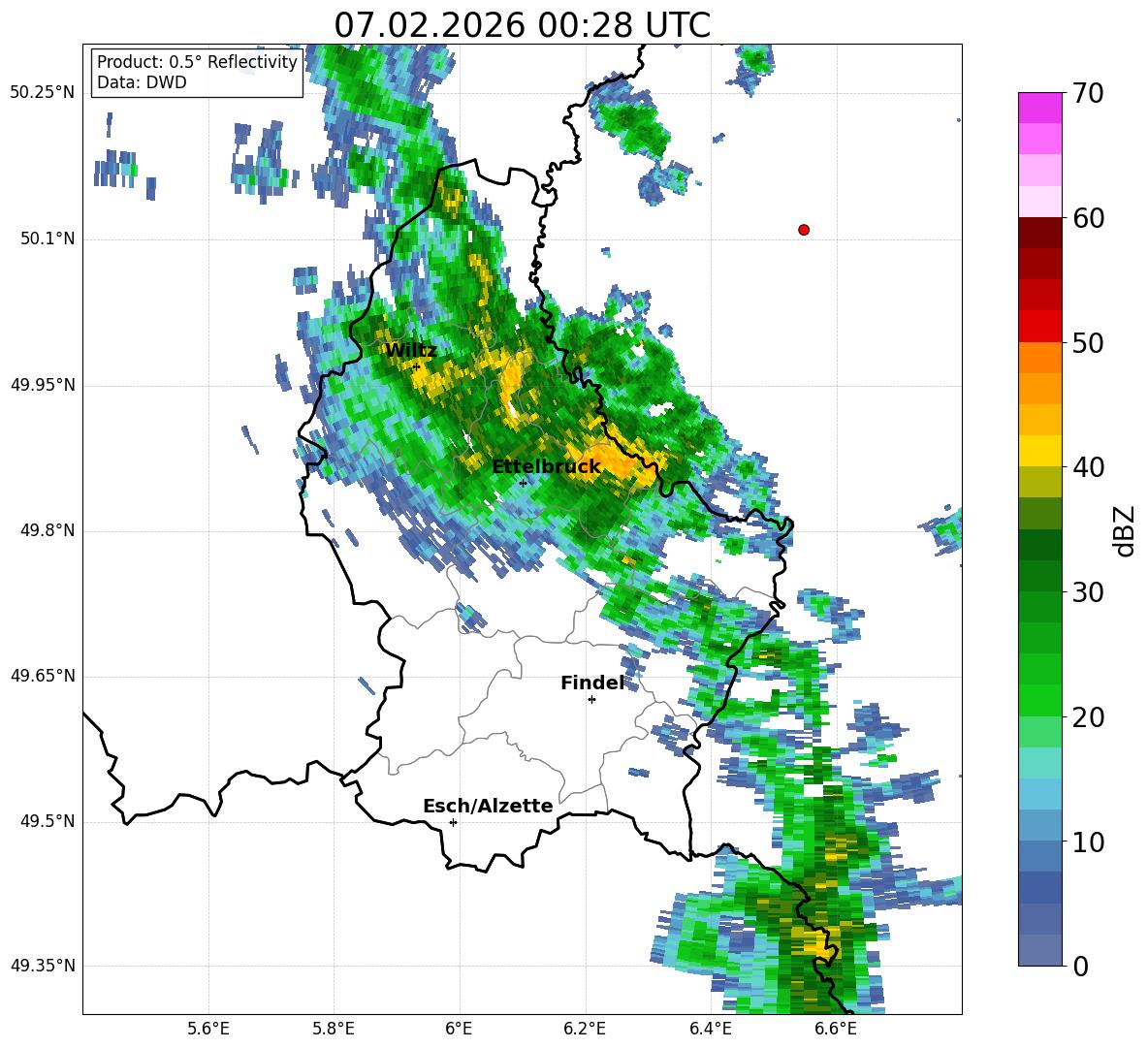Viewport: 1148px width, 1048px height.
Task: Click the bright red colorbar swatch near 50
Action: pos(1039,326)
